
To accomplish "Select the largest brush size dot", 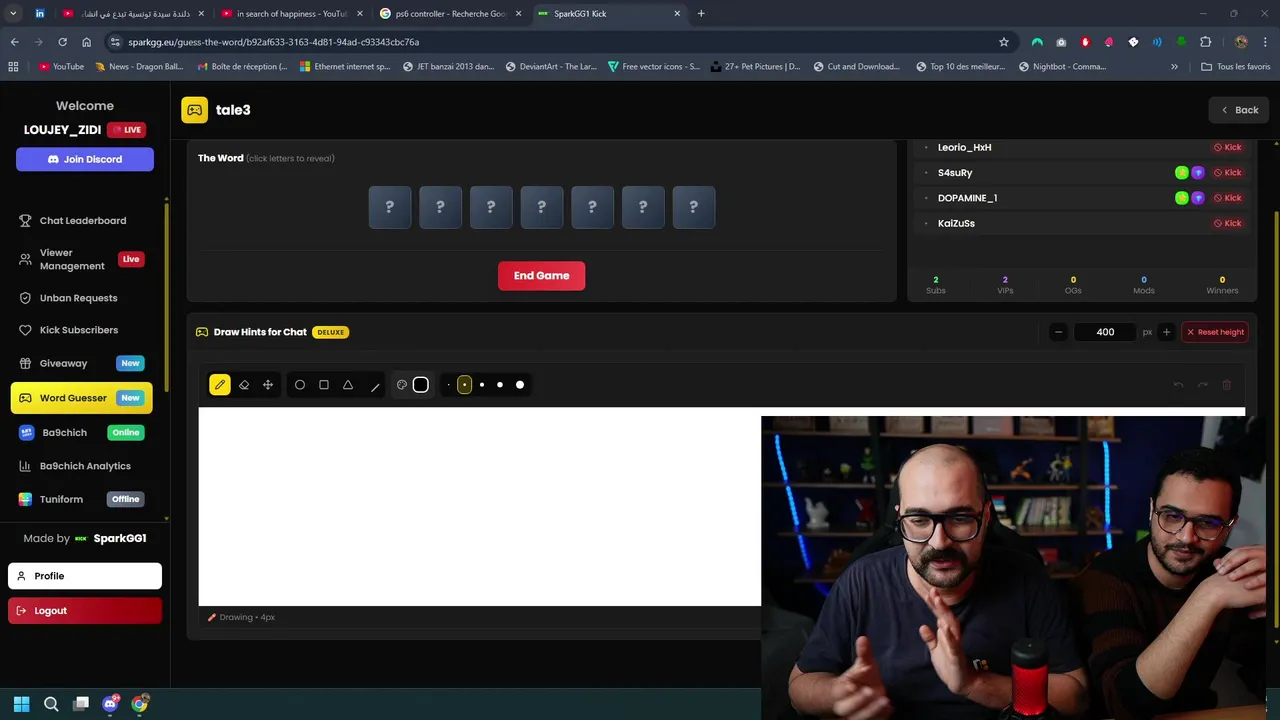I will pos(520,385).
